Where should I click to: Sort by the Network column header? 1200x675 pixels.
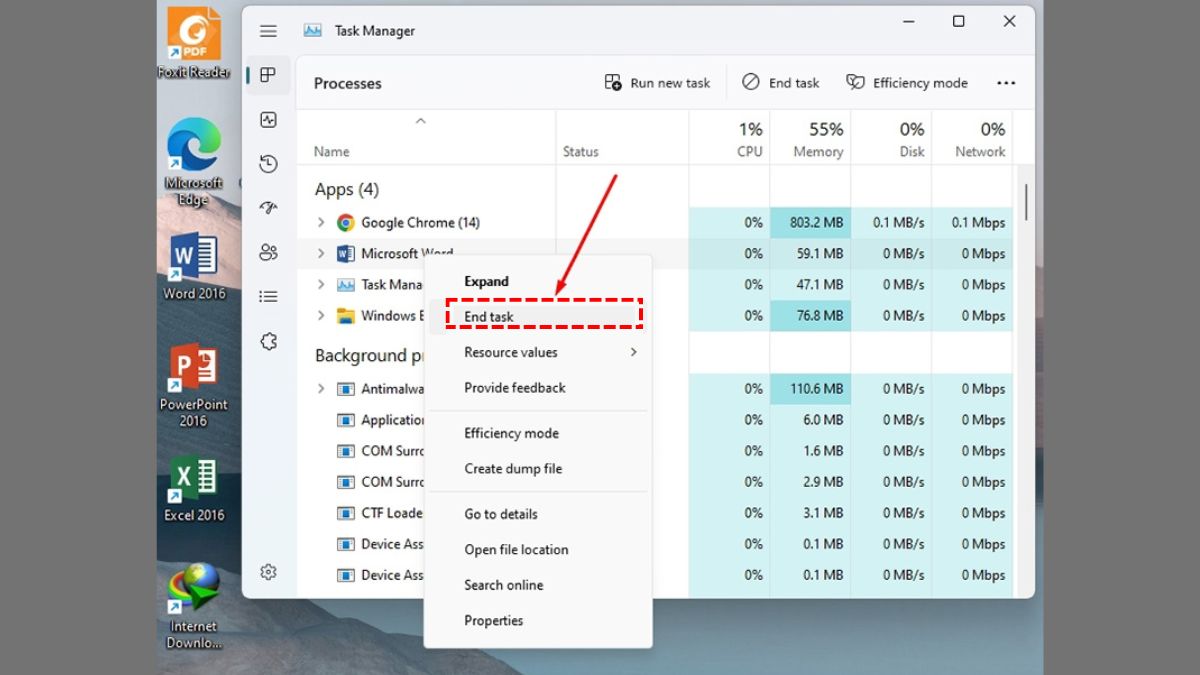(972, 139)
